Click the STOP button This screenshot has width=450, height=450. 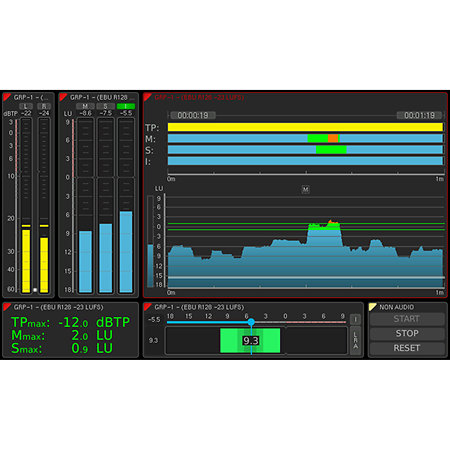pyautogui.click(x=407, y=333)
